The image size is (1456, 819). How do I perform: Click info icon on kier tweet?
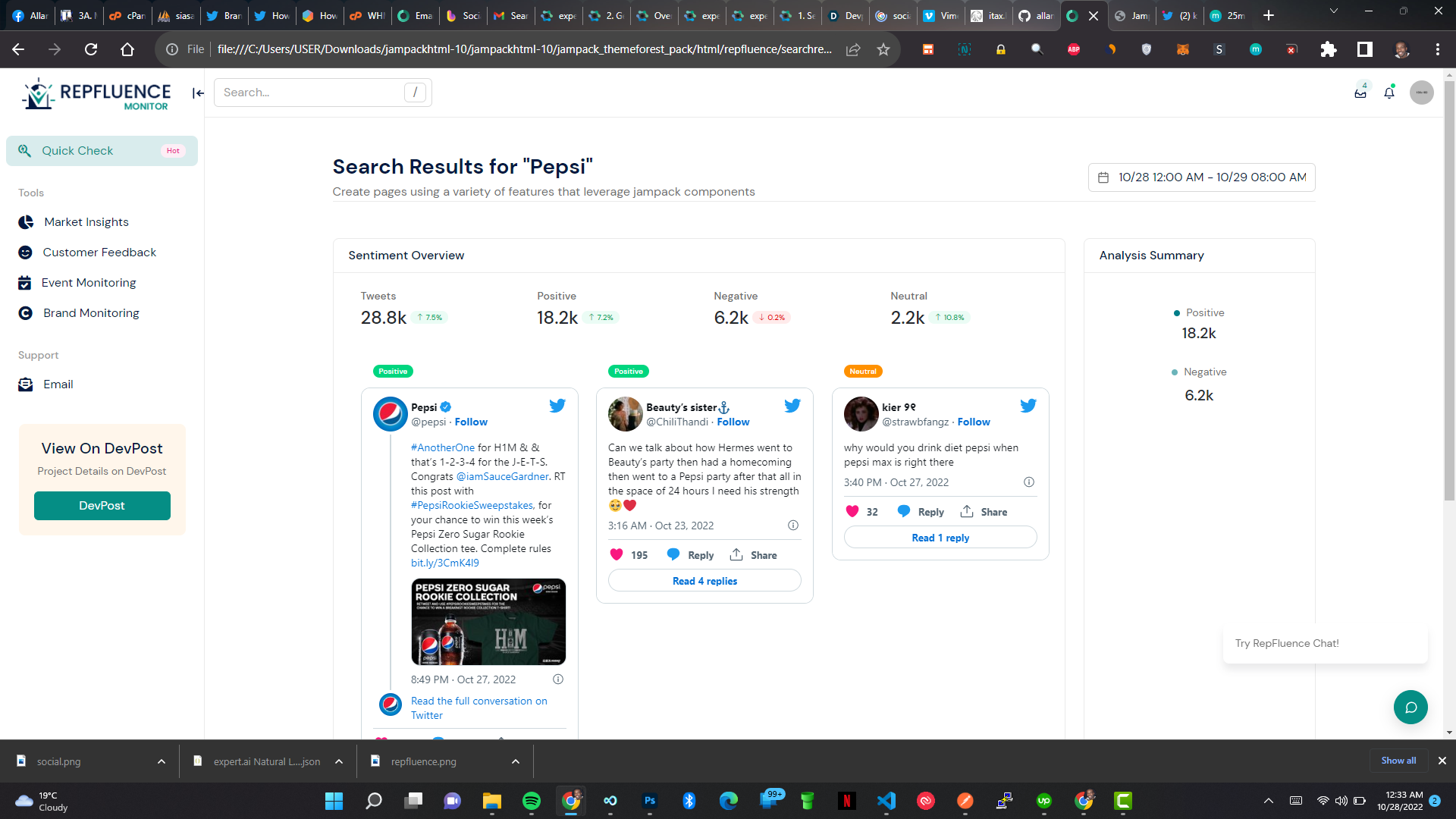[1028, 482]
